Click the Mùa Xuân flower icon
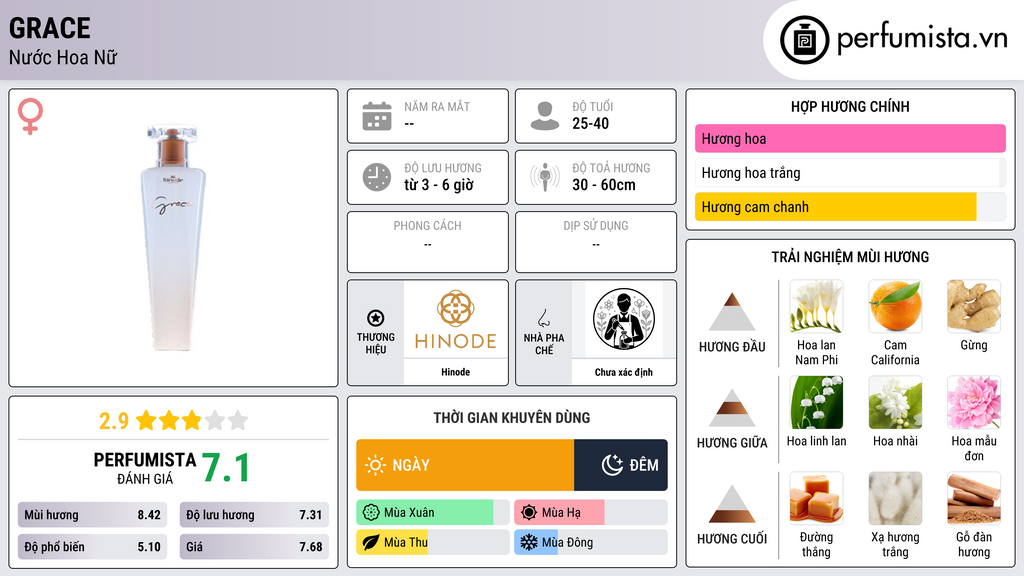This screenshot has width=1024, height=576. (371, 513)
